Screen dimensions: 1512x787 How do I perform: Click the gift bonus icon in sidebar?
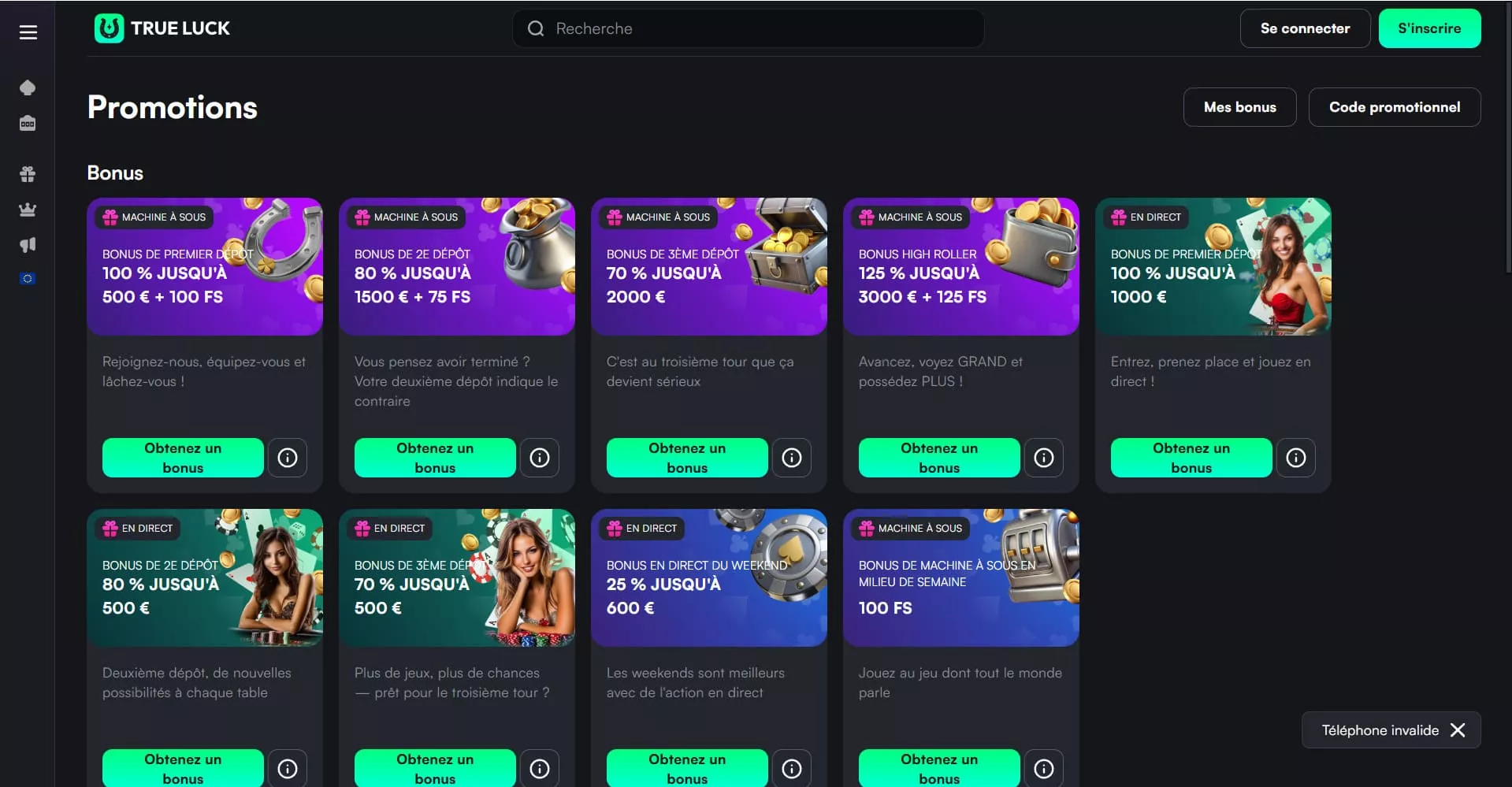tap(28, 174)
